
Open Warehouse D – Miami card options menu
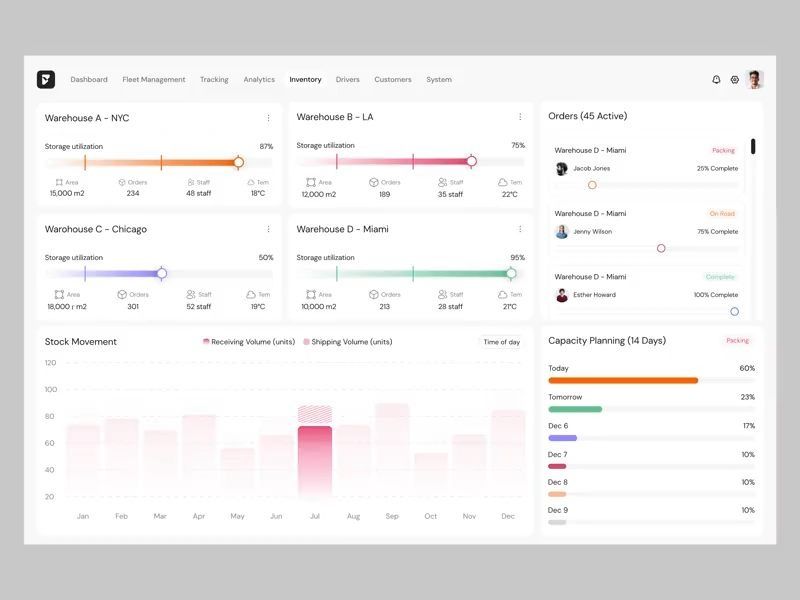pyautogui.click(x=520, y=229)
